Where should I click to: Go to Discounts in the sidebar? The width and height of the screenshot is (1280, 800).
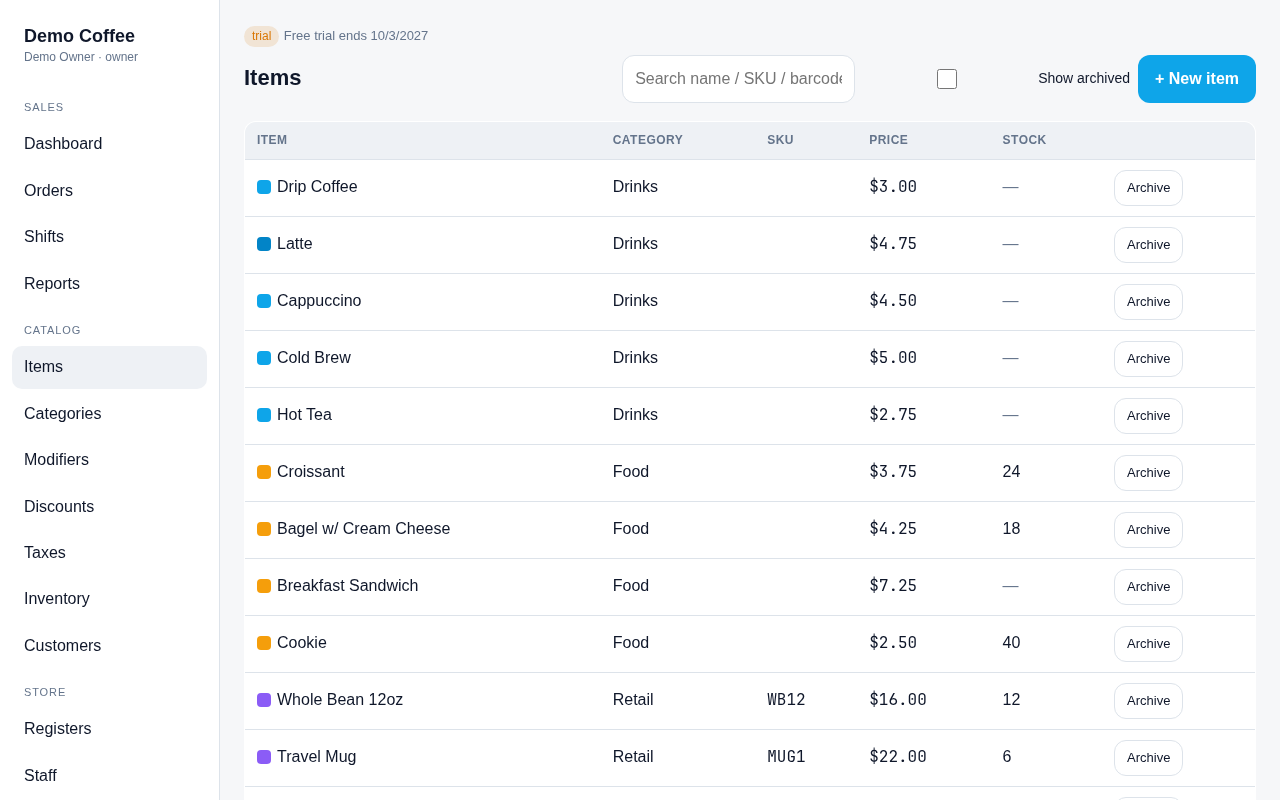pyautogui.click(x=109, y=507)
